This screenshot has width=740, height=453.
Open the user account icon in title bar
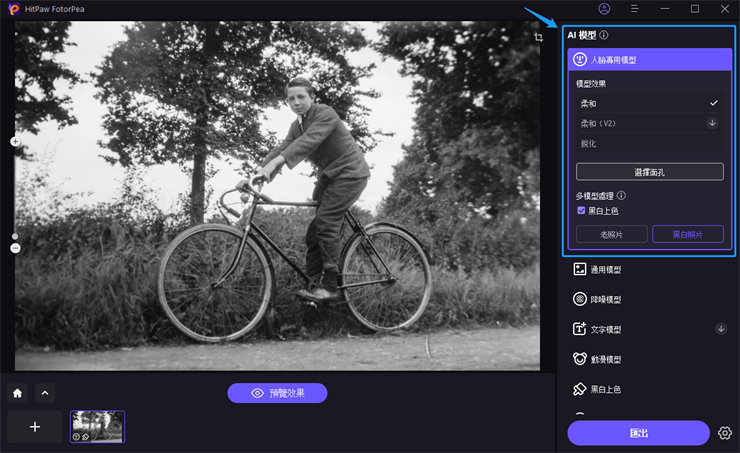[x=604, y=9]
